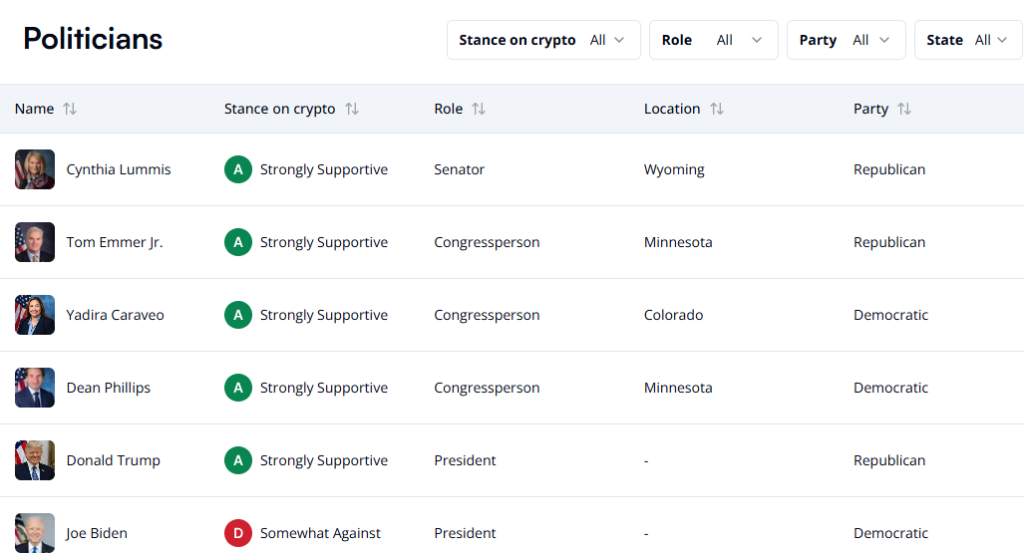Click Minnesota in Dean Phillips row

pos(678,388)
